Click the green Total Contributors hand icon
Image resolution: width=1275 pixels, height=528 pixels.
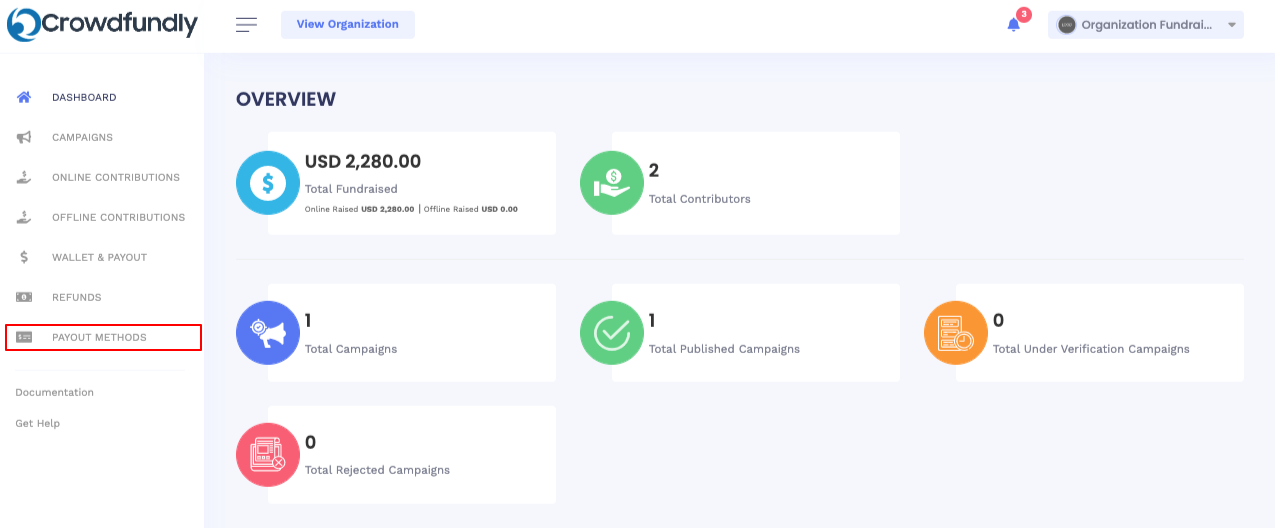coord(612,183)
